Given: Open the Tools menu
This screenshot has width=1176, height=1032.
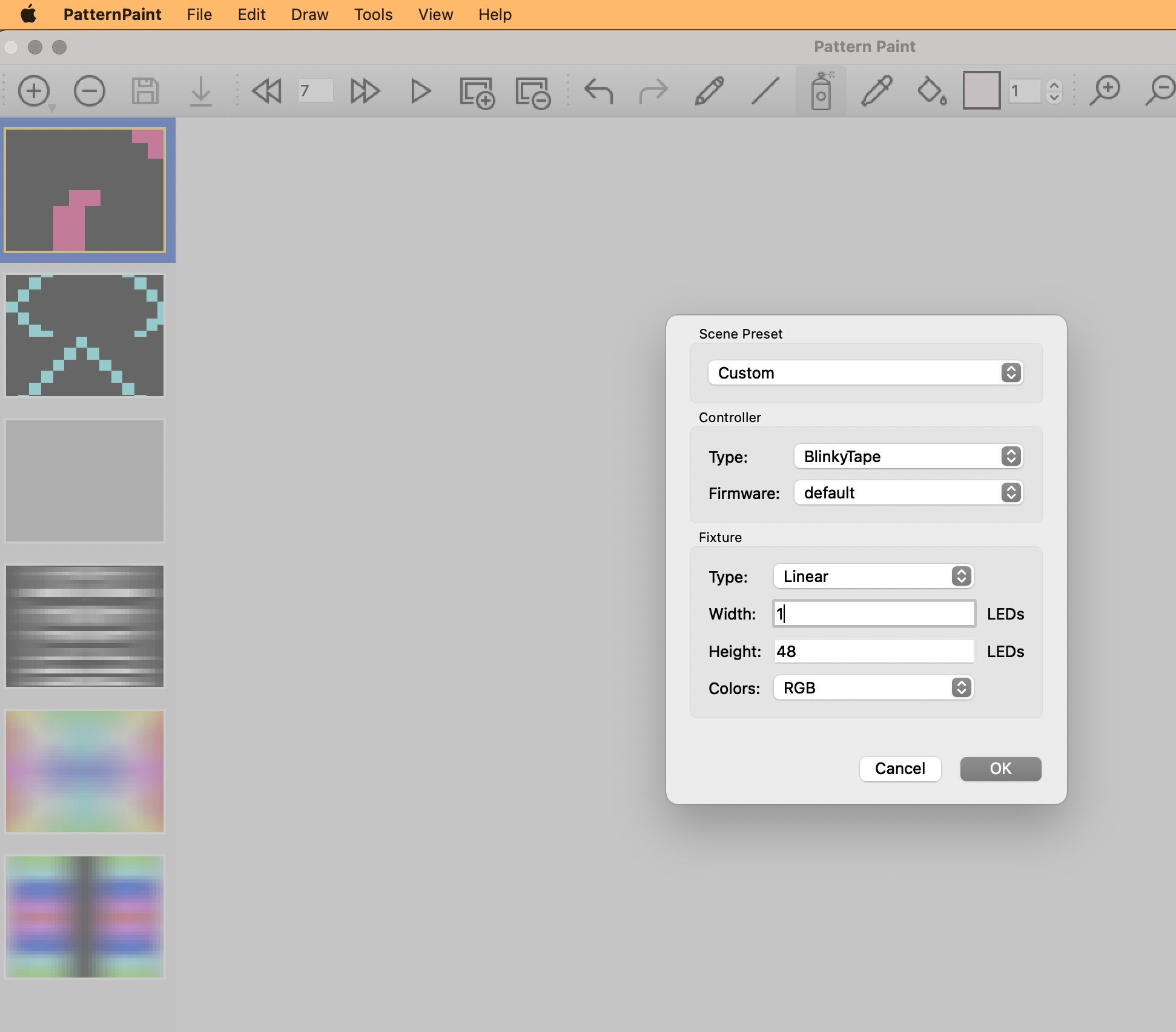Looking at the screenshot, I should [373, 15].
